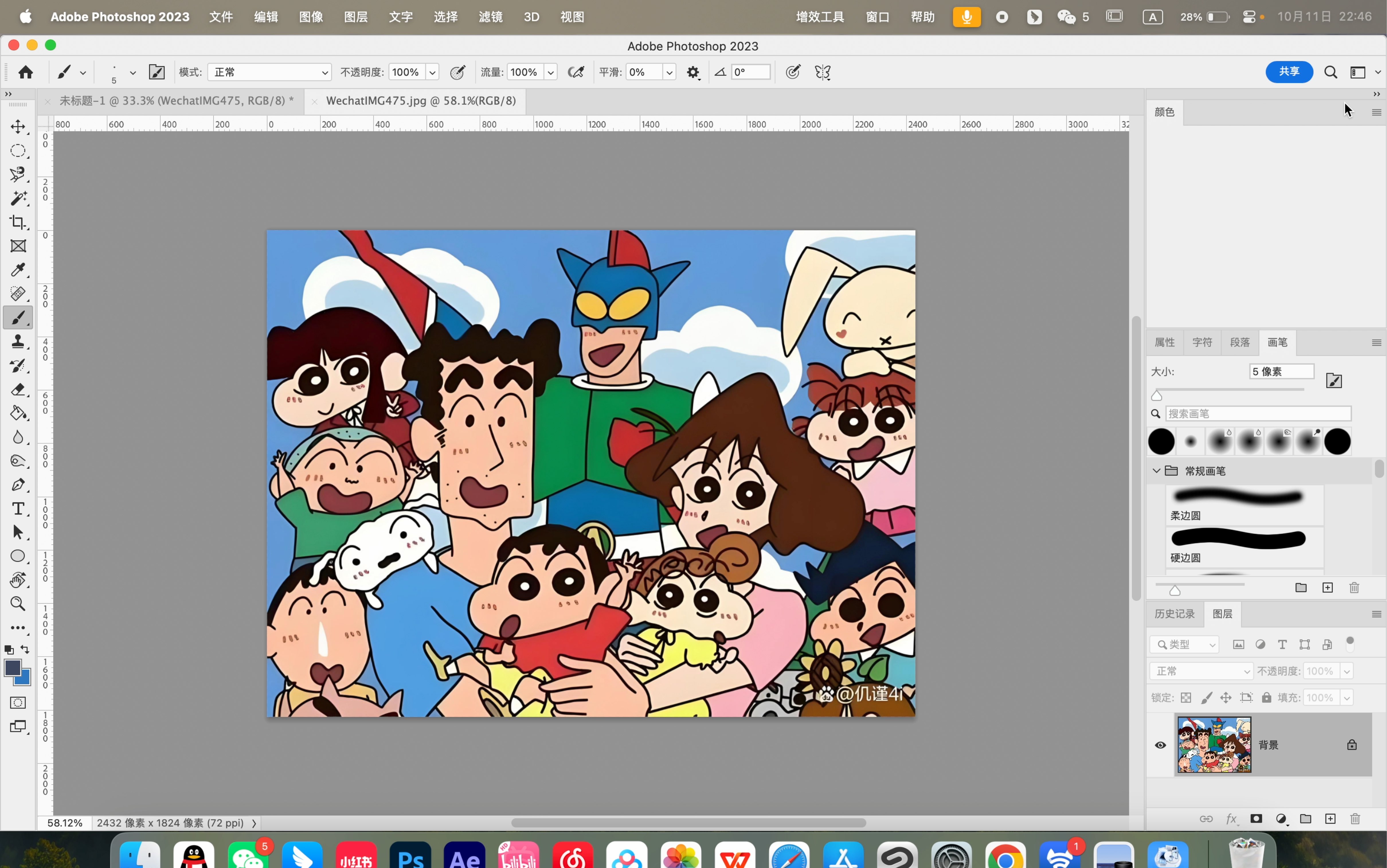
Task: Add layer mask button in Layers panel
Action: [1256, 819]
